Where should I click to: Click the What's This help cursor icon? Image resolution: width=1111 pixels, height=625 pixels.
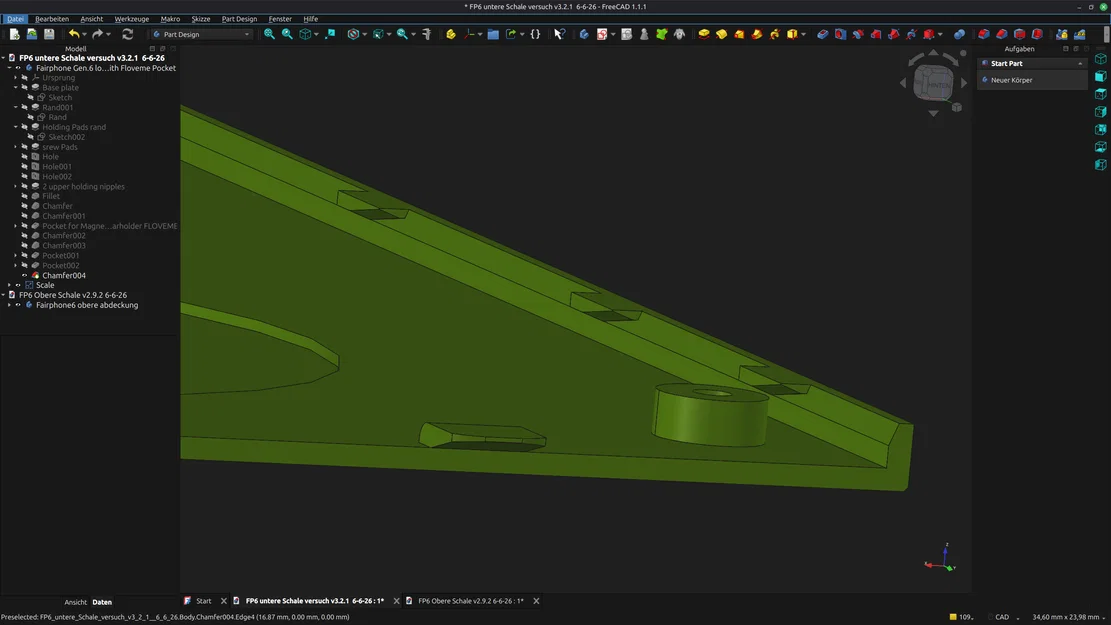(x=560, y=34)
